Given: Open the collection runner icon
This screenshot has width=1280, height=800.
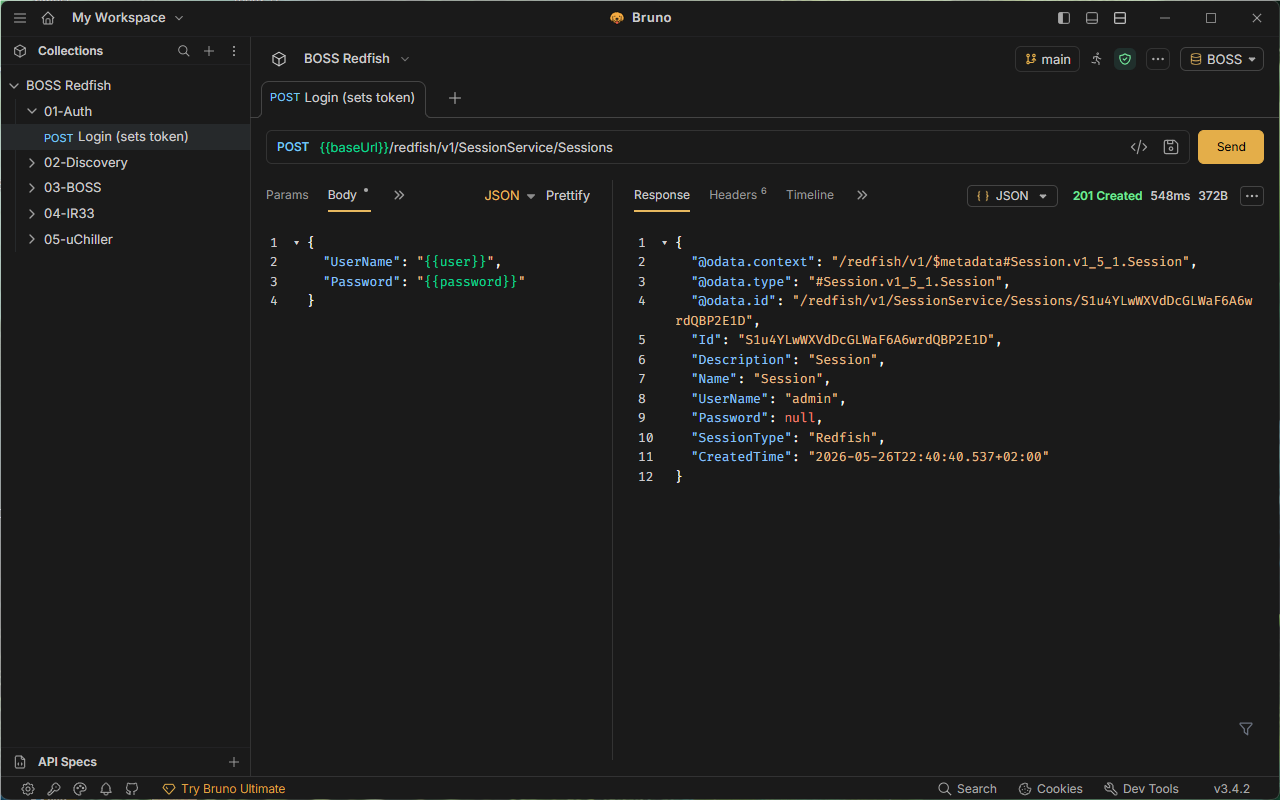Looking at the screenshot, I should tap(1097, 59).
